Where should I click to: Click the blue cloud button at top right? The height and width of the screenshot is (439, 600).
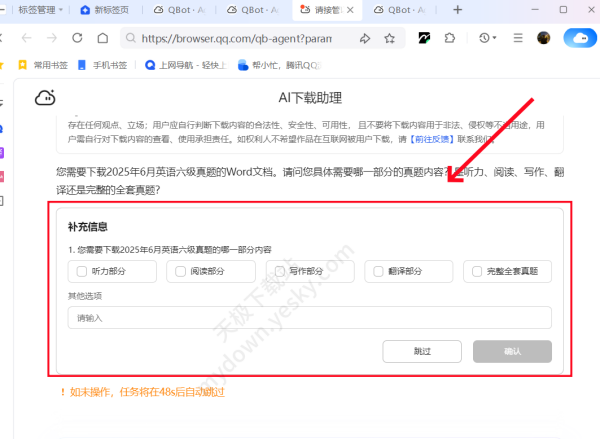pos(578,38)
